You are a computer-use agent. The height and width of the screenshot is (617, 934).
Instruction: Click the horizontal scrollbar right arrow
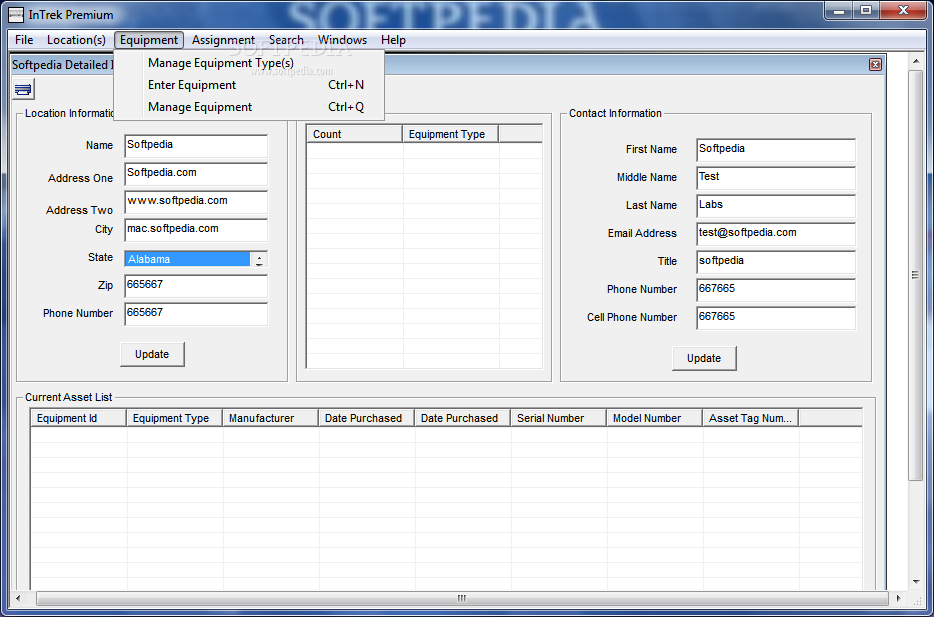pos(899,598)
